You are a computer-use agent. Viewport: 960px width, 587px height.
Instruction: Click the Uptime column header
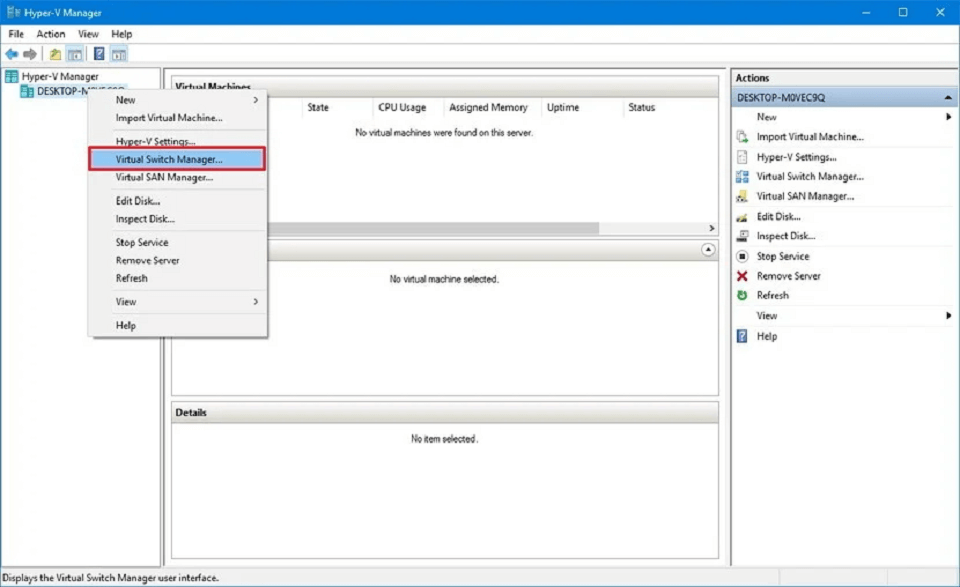click(582, 107)
